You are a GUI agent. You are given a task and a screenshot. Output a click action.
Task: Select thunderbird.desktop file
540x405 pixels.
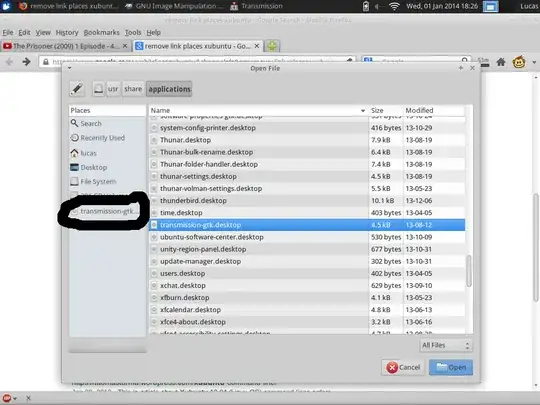[x=307, y=200]
